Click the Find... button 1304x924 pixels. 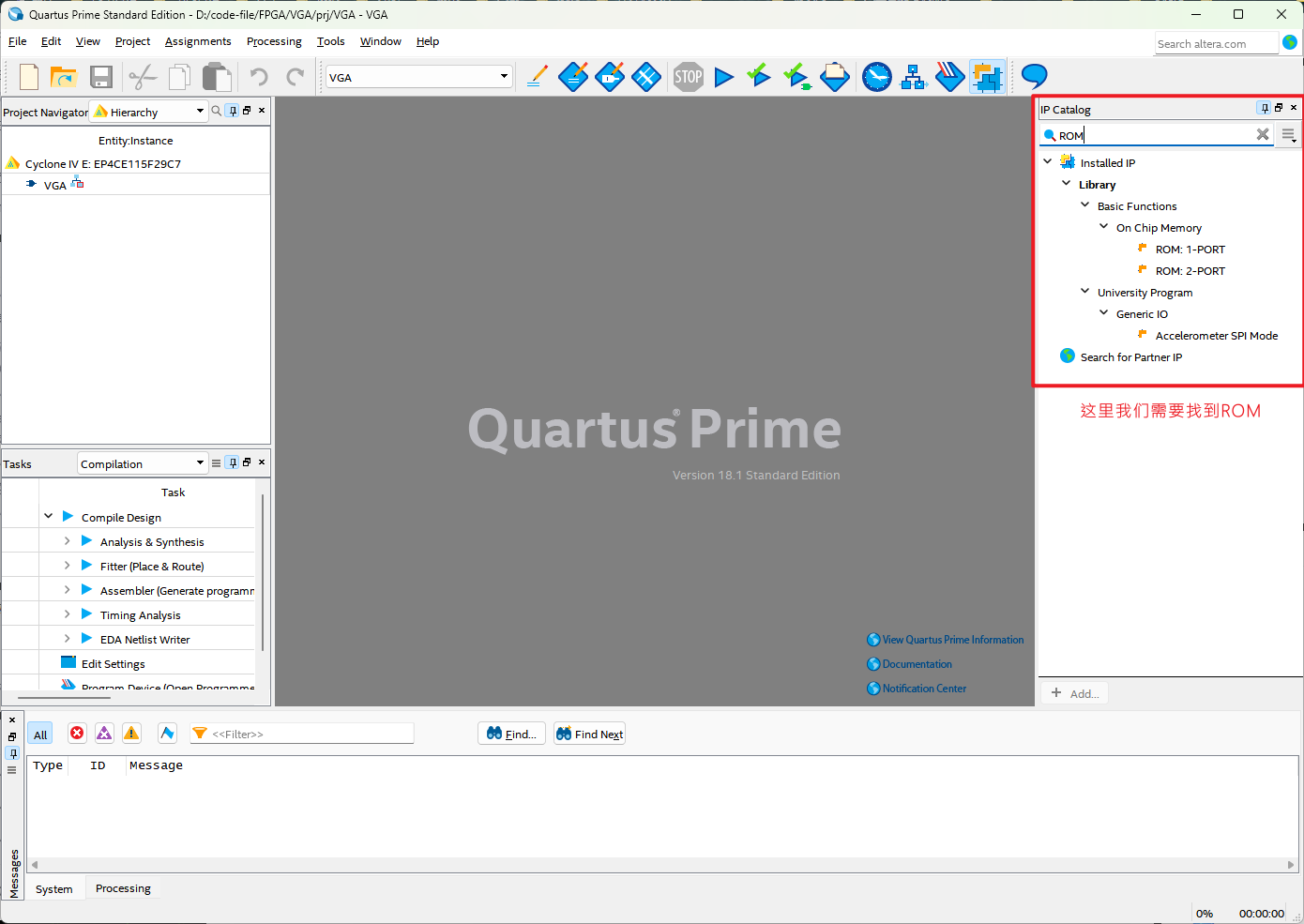point(511,734)
